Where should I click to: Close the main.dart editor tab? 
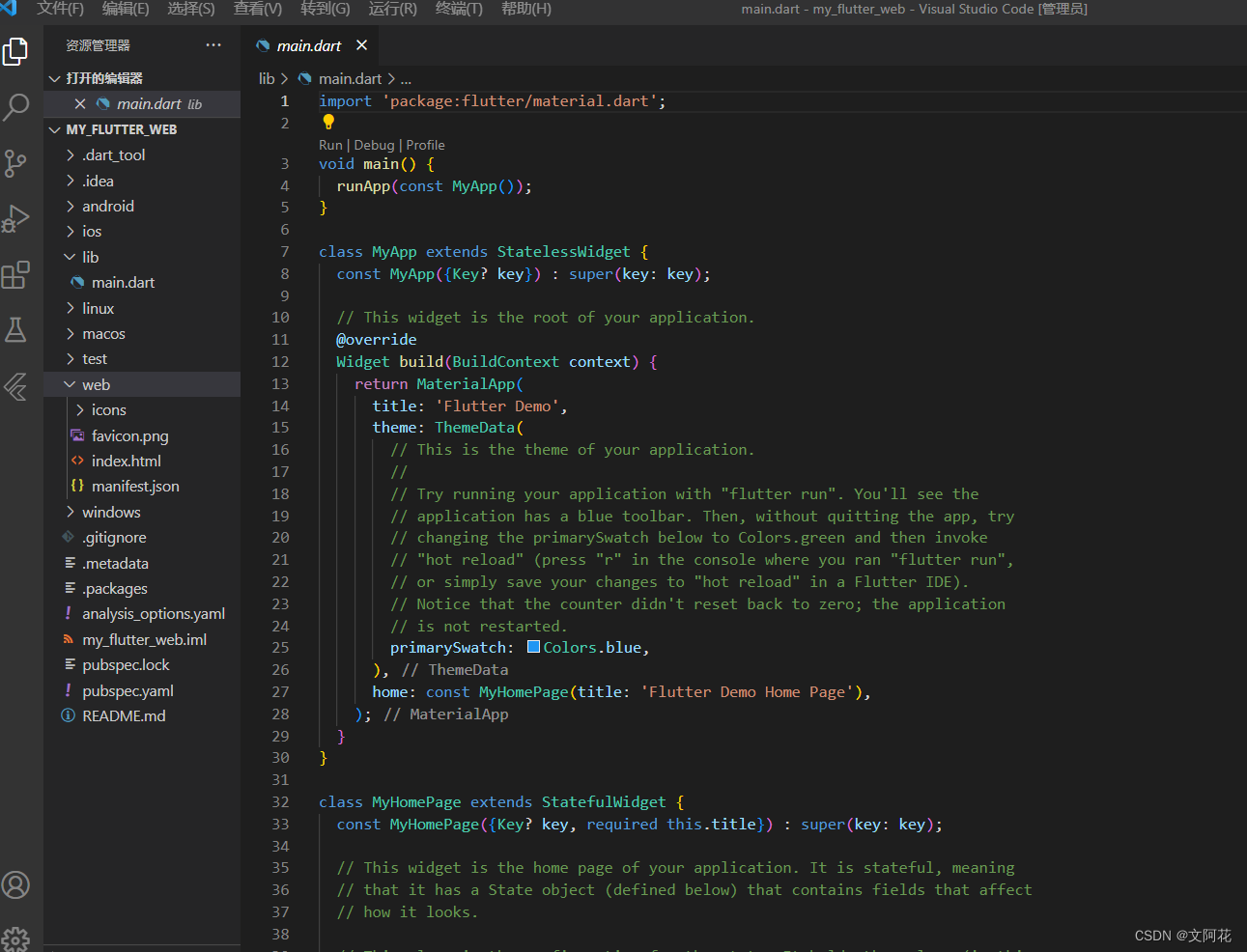pos(361,45)
